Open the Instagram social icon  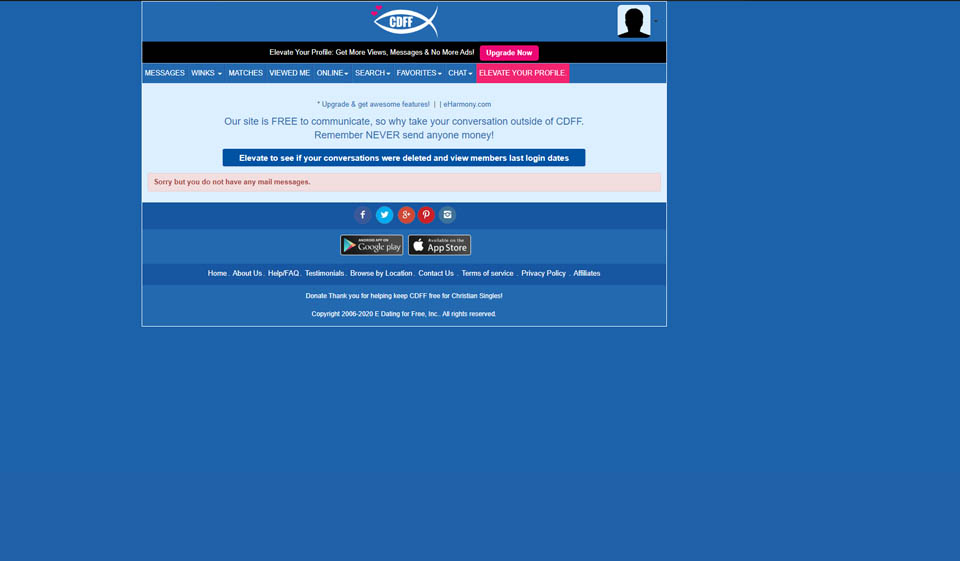[x=447, y=215]
